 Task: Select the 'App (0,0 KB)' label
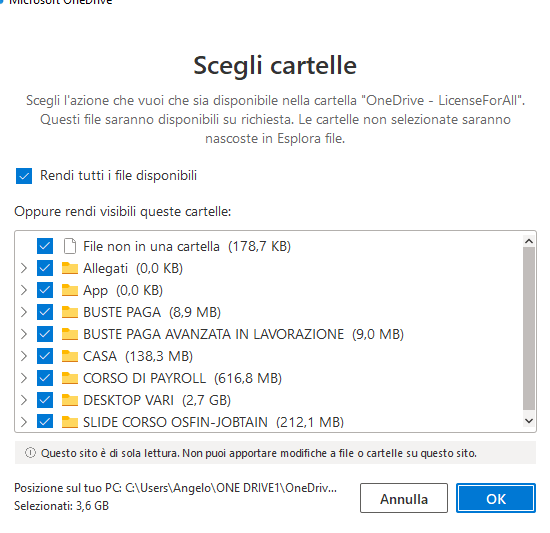[x=123, y=290]
